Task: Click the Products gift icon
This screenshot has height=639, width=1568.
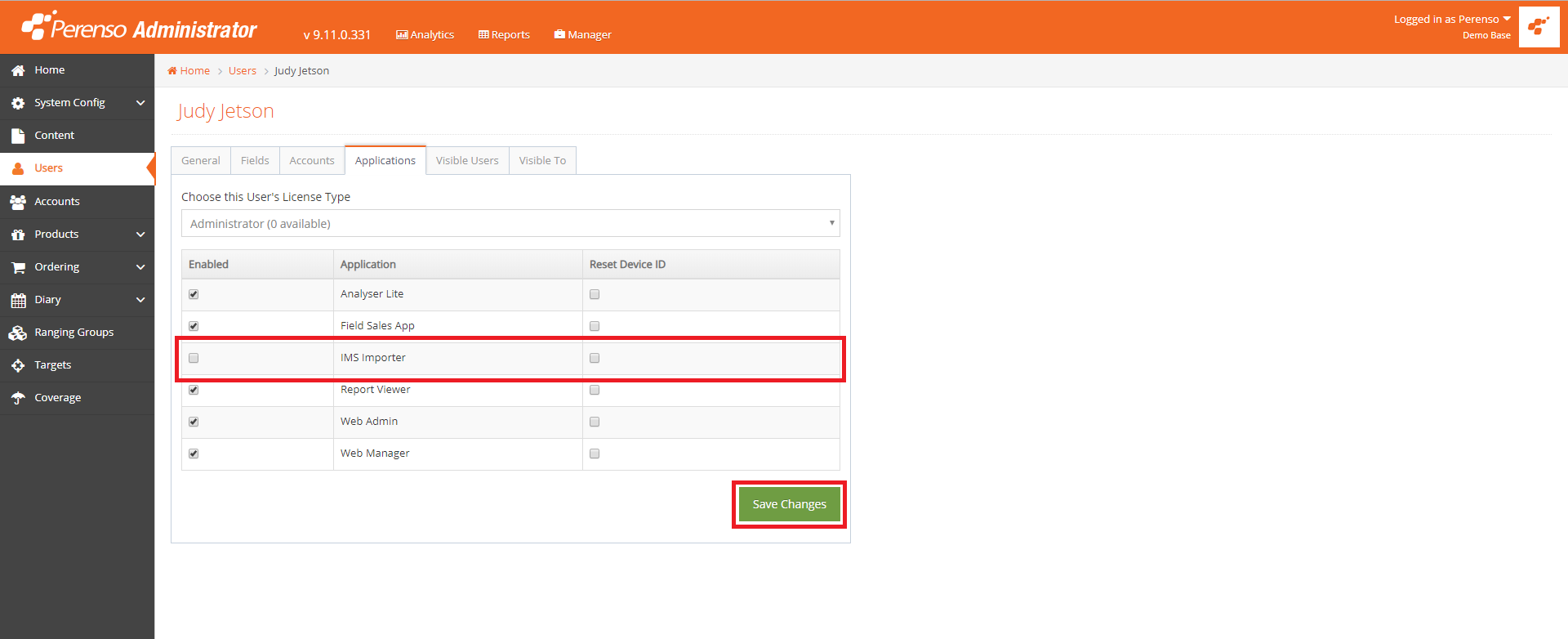Action: point(18,235)
